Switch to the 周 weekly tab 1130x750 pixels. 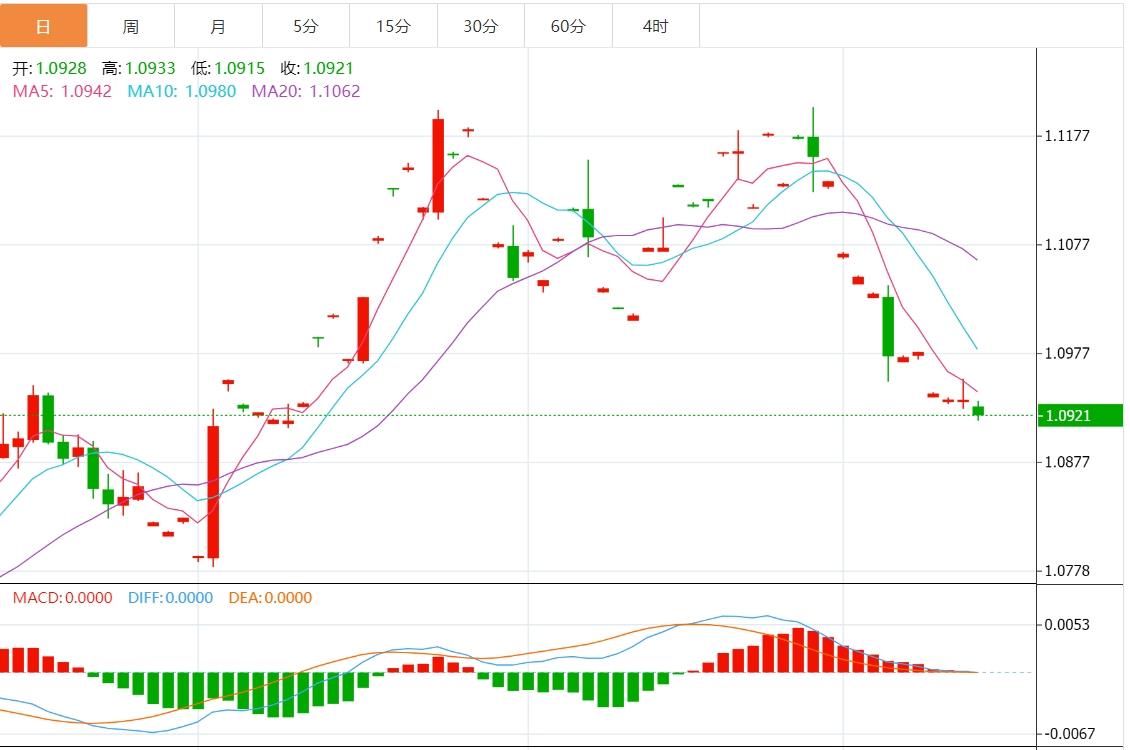[x=131, y=26]
